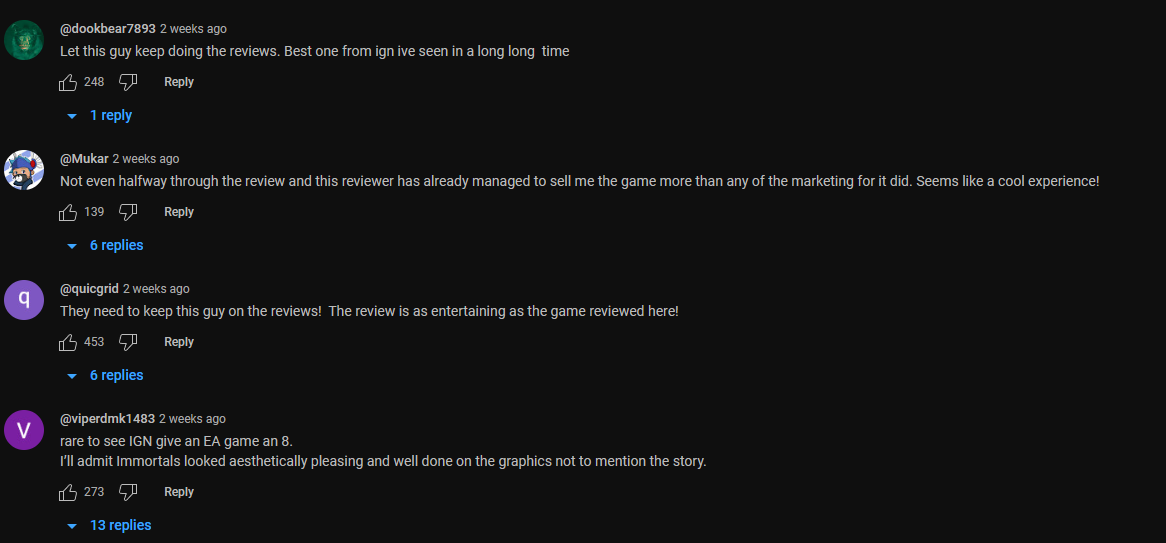
Task: Expand the 1 reply thread
Action: tap(110, 116)
